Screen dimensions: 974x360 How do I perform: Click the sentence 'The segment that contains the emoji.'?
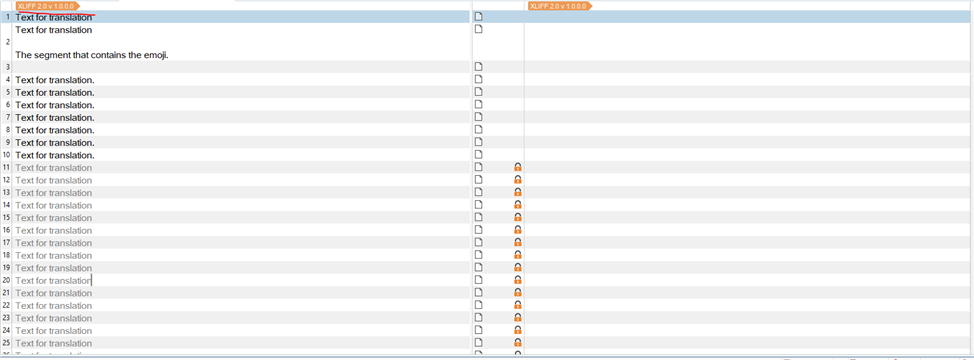click(x=92, y=55)
